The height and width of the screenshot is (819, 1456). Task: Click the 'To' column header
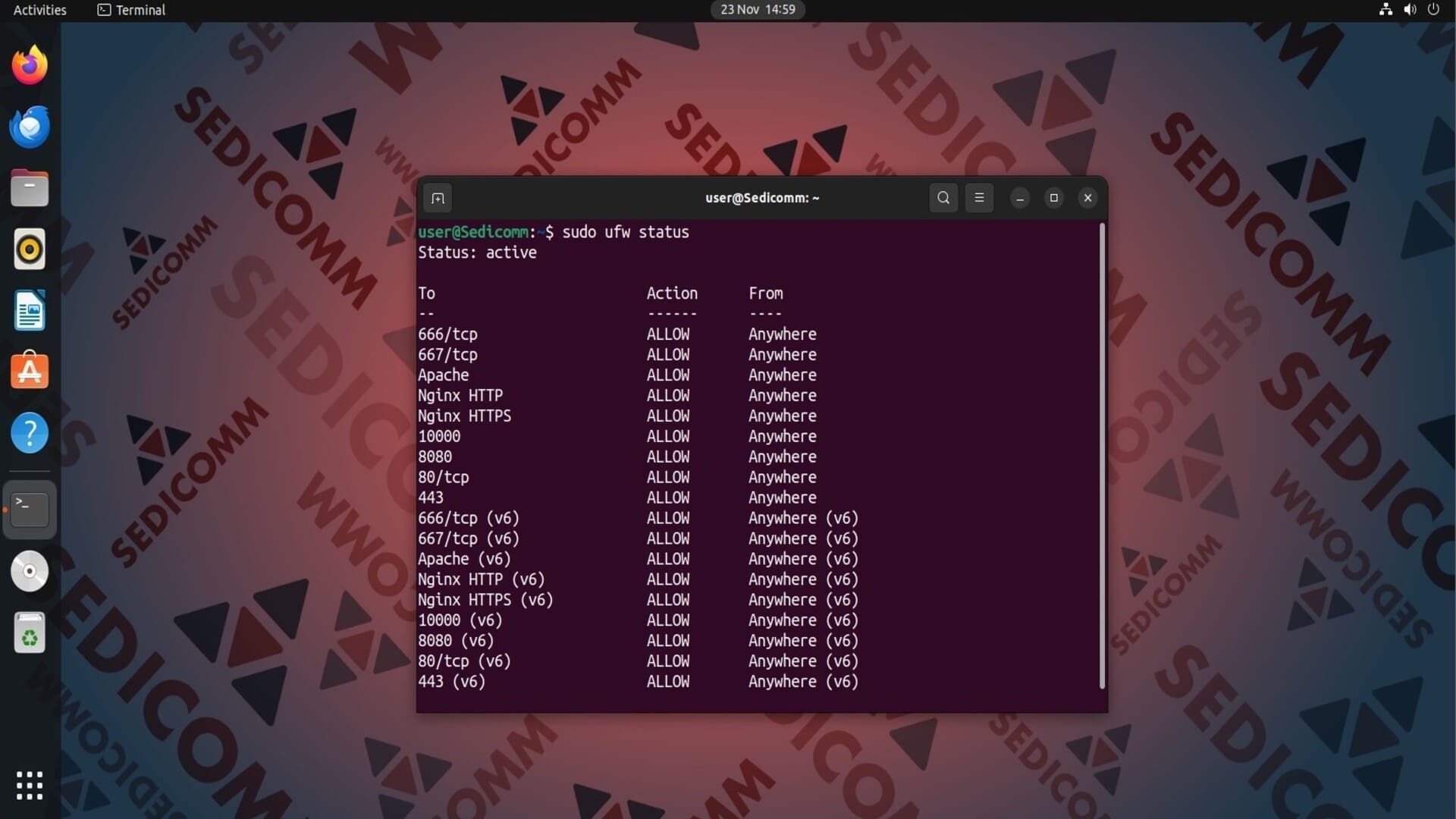(x=426, y=293)
